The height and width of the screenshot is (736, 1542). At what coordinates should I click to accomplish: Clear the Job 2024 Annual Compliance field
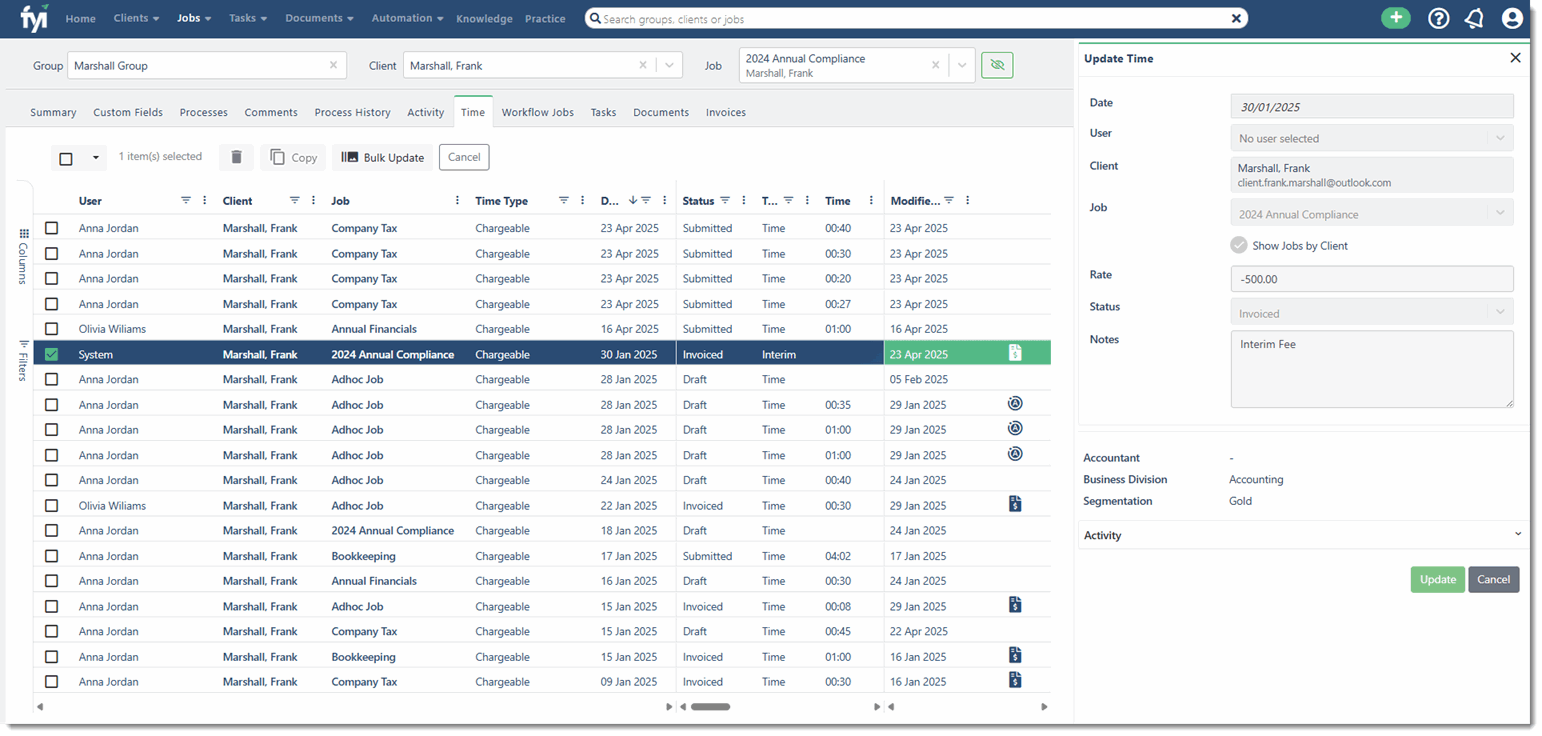[x=935, y=65]
